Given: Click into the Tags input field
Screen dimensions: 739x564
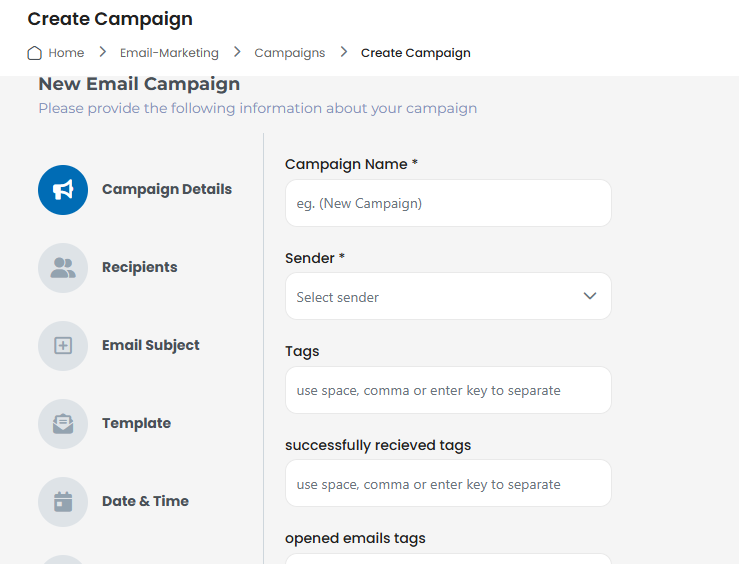Looking at the screenshot, I should pos(448,390).
